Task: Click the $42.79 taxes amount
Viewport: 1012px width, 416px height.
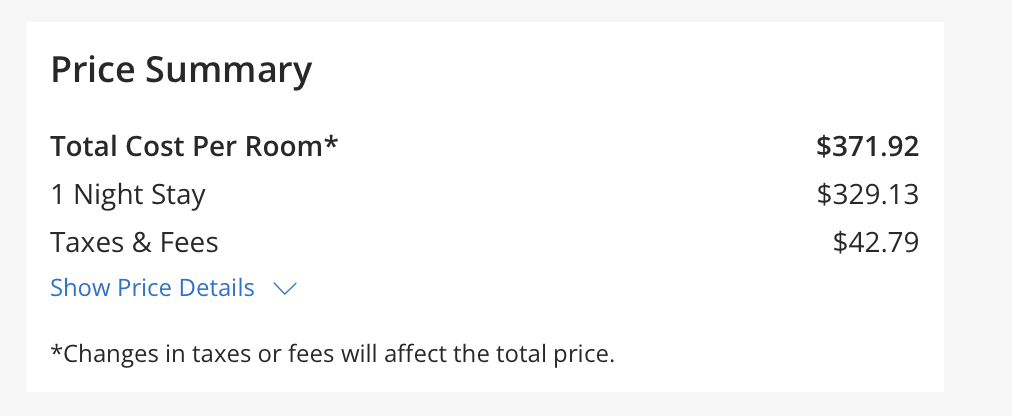Action: [x=876, y=243]
